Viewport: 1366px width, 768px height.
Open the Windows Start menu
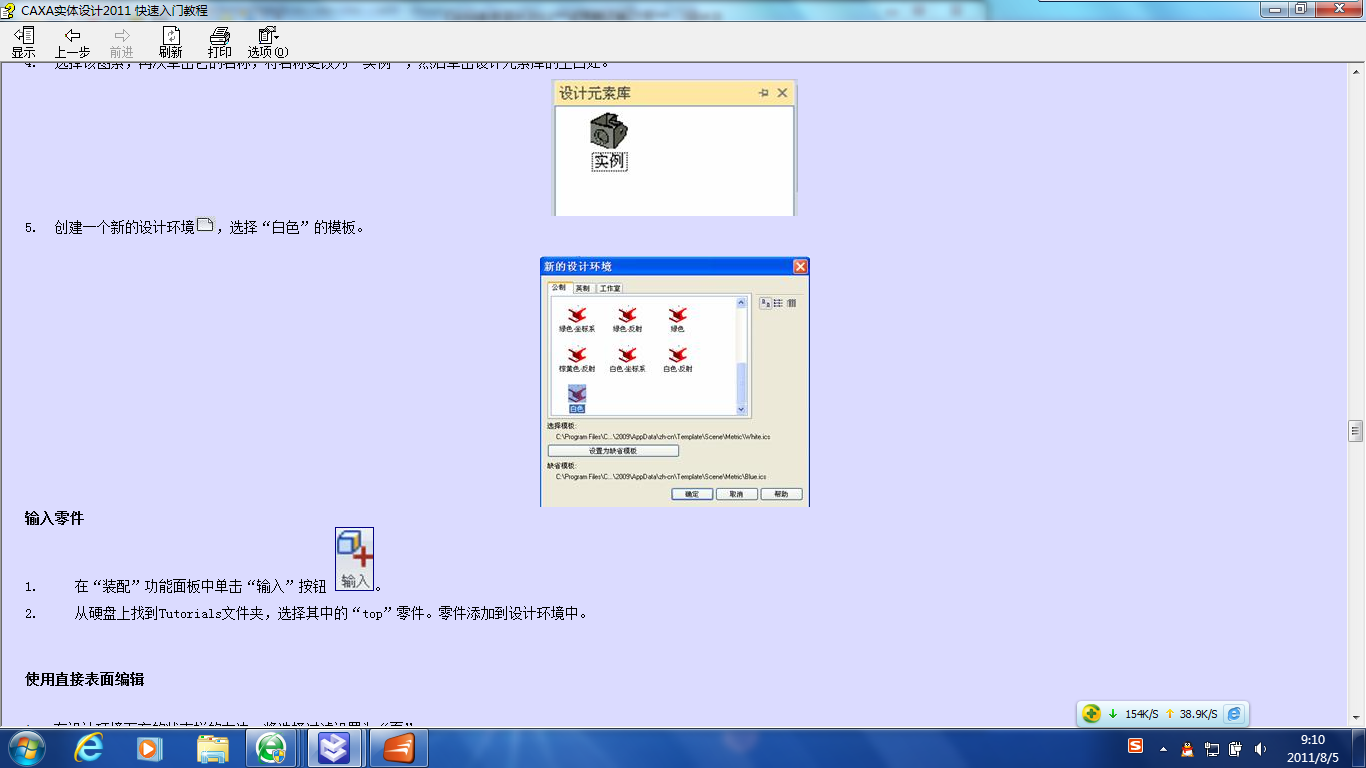[25, 748]
